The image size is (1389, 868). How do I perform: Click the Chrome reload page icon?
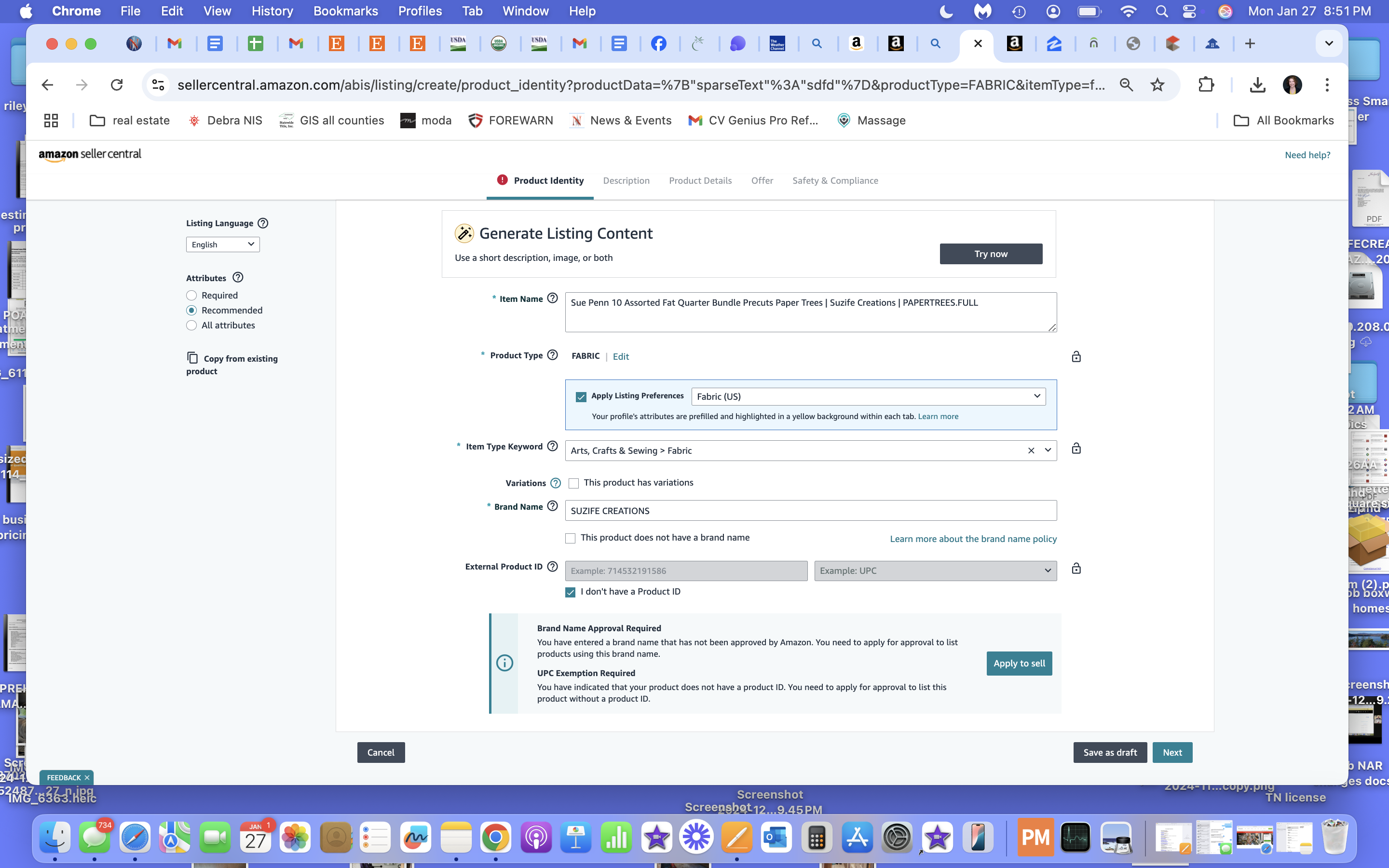[x=117, y=85]
